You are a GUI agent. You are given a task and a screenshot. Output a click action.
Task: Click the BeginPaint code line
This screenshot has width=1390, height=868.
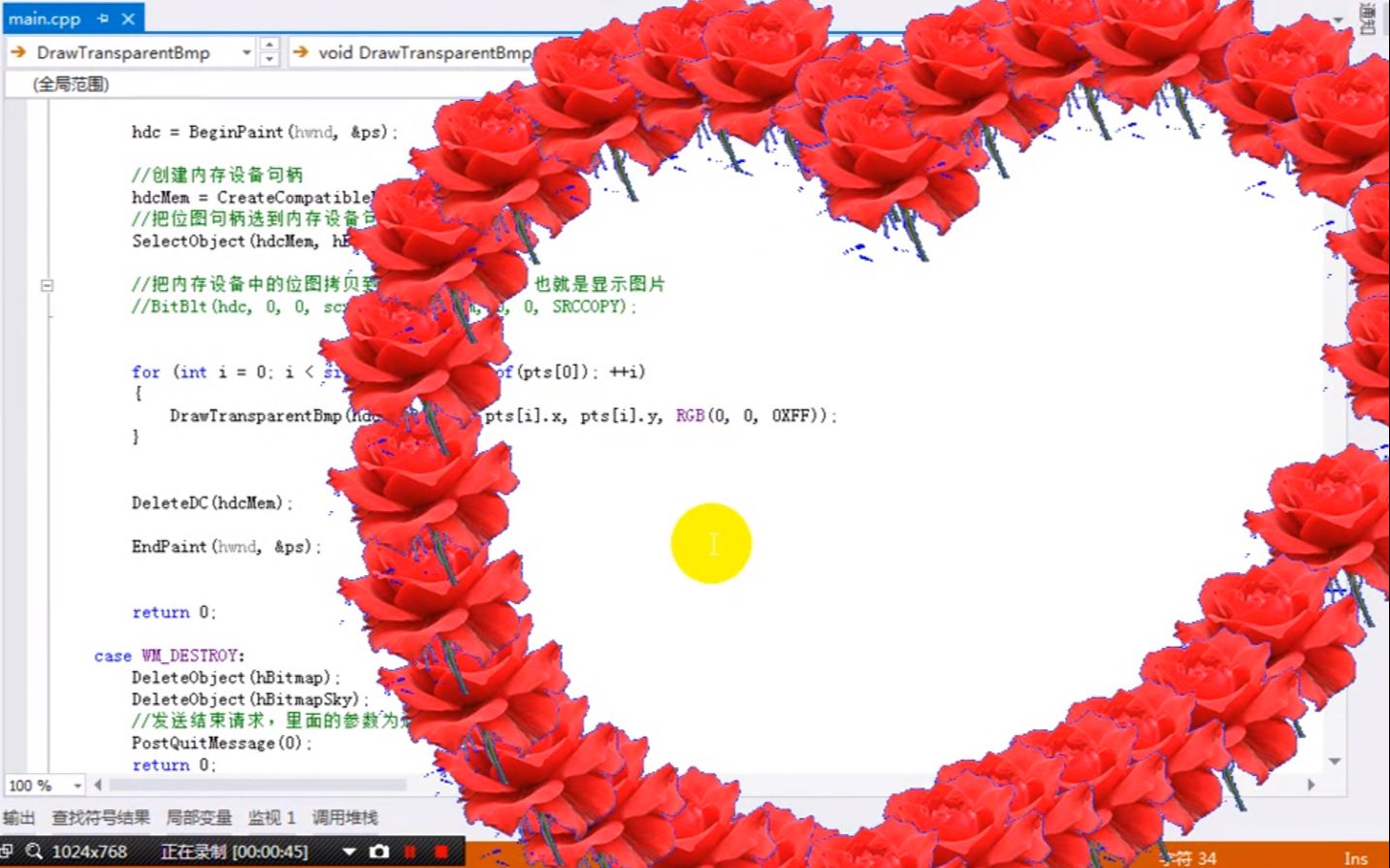(x=265, y=132)
